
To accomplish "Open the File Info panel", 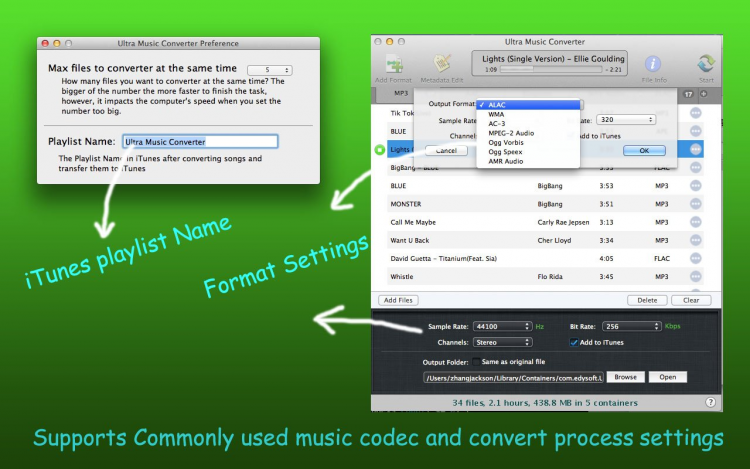I will [x=653, y=64].
